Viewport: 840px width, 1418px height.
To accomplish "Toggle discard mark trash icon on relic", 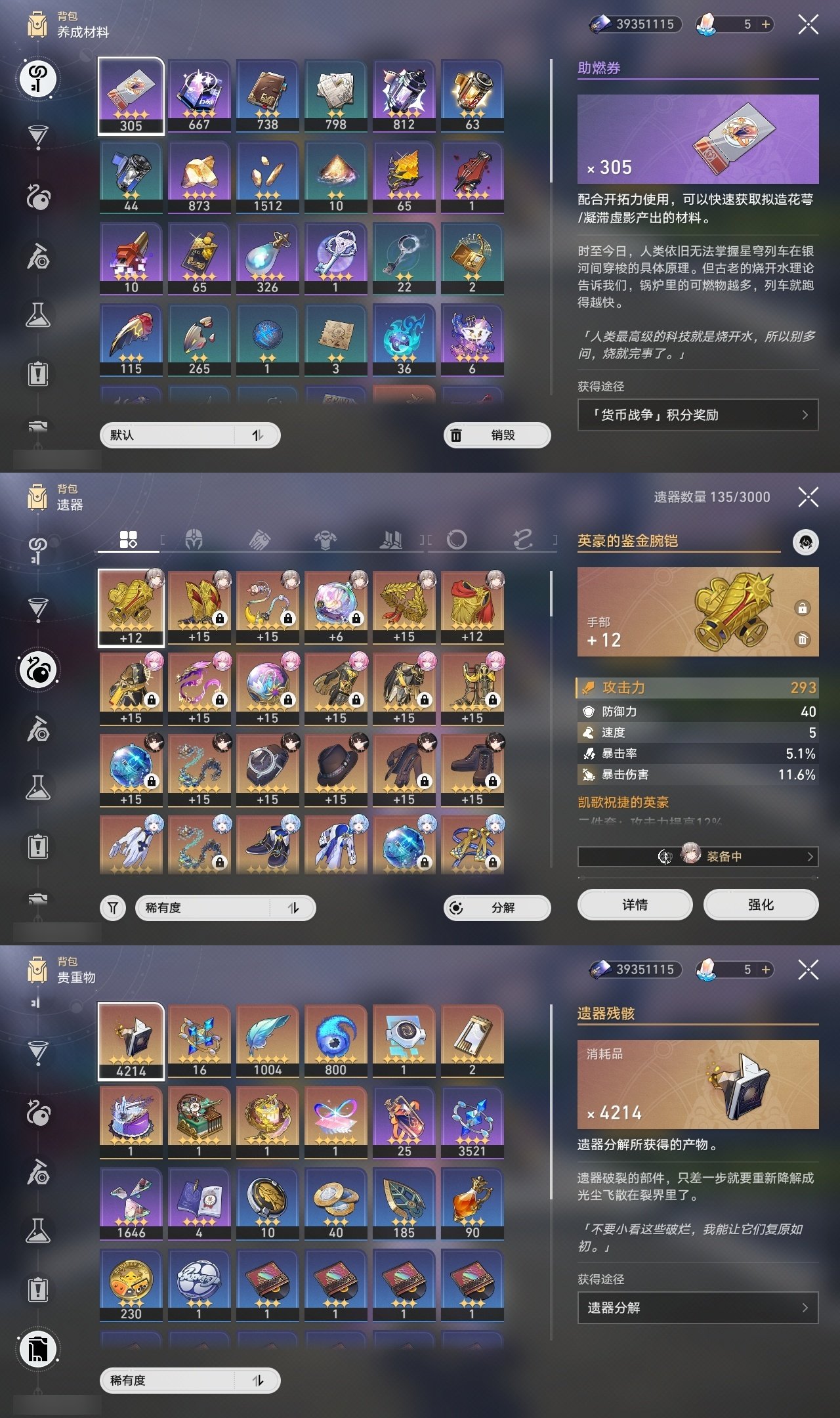I will pyautogui.click(x=802, y=639).
